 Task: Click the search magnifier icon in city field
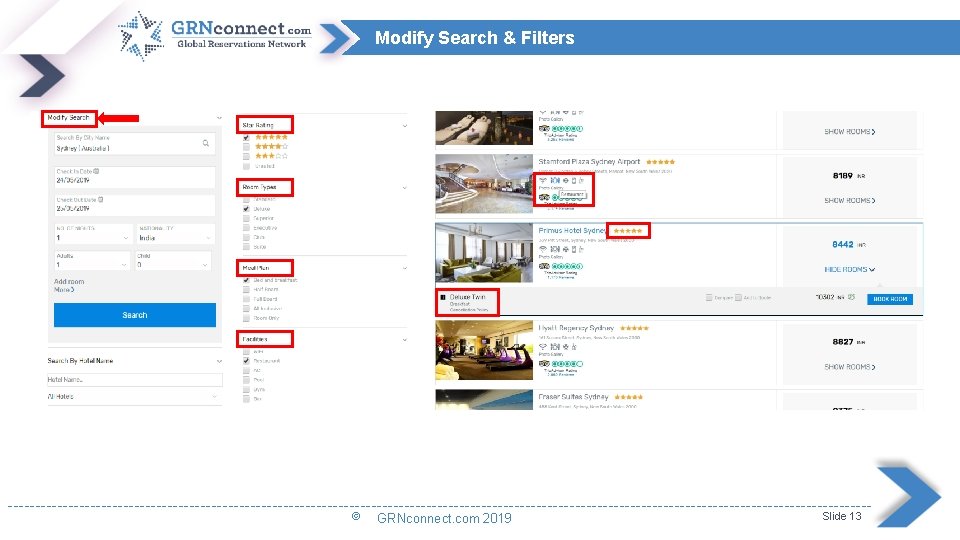point(206,144)
